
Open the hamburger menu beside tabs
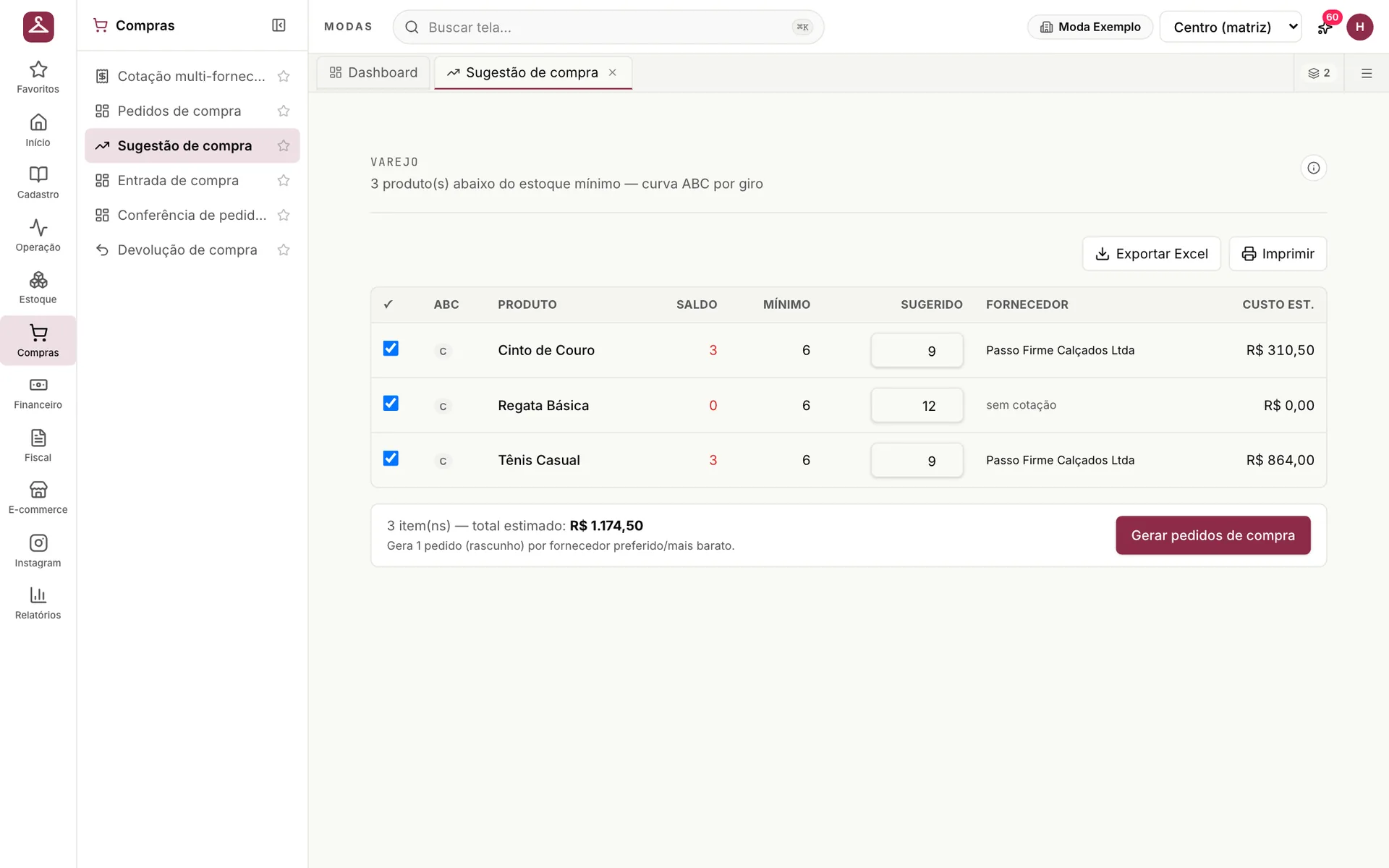pos(1367,73)
